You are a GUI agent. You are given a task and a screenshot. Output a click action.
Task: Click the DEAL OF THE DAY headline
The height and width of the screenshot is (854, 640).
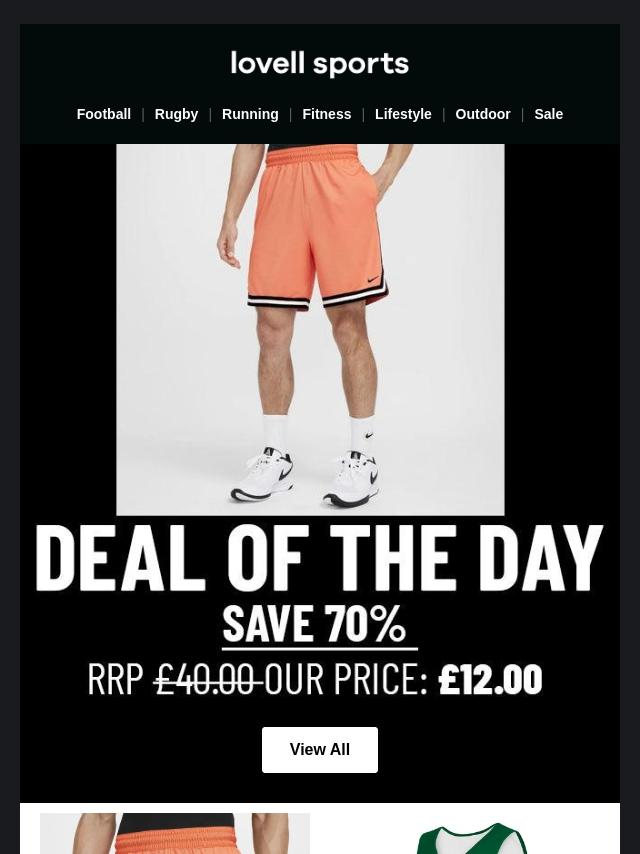320,558
